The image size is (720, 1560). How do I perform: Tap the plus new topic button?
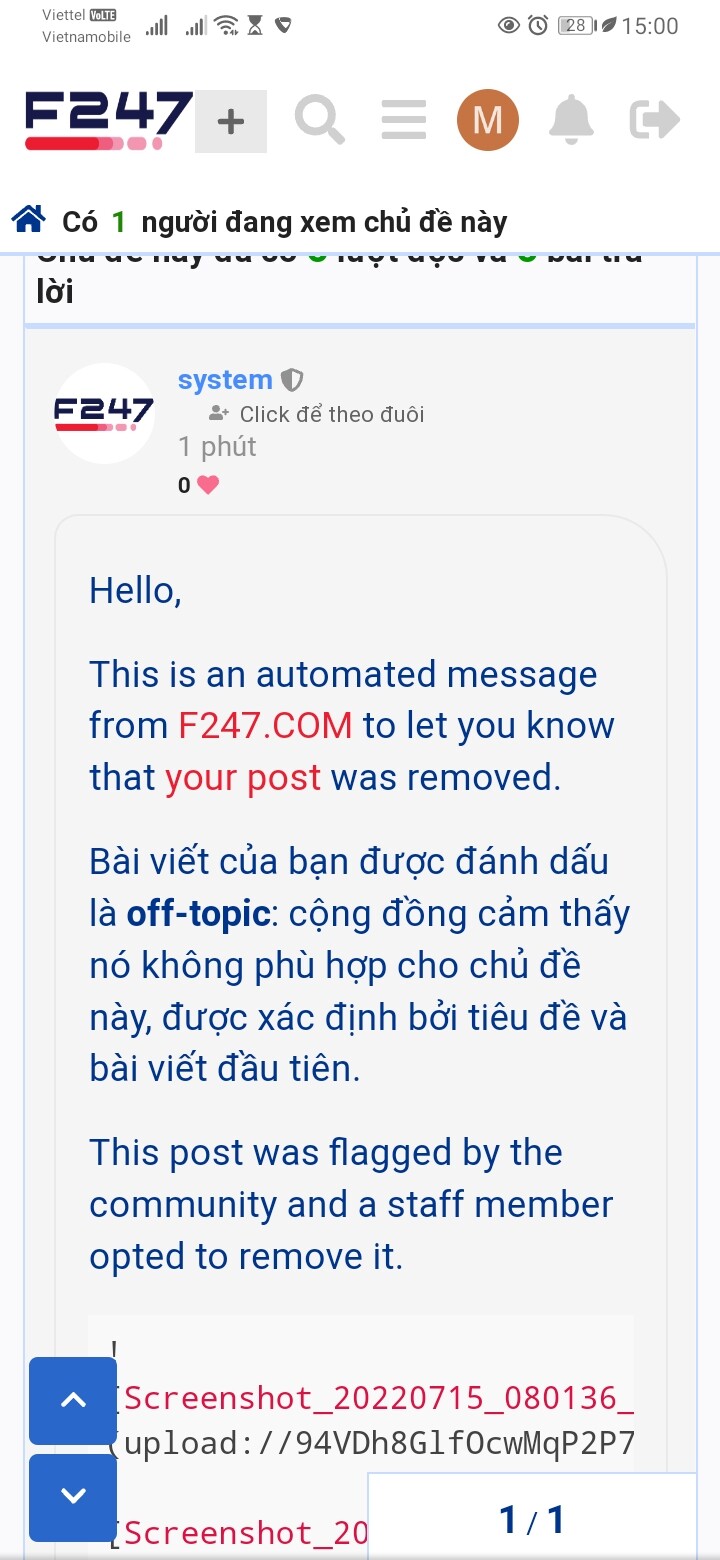(x=231, y=122)
